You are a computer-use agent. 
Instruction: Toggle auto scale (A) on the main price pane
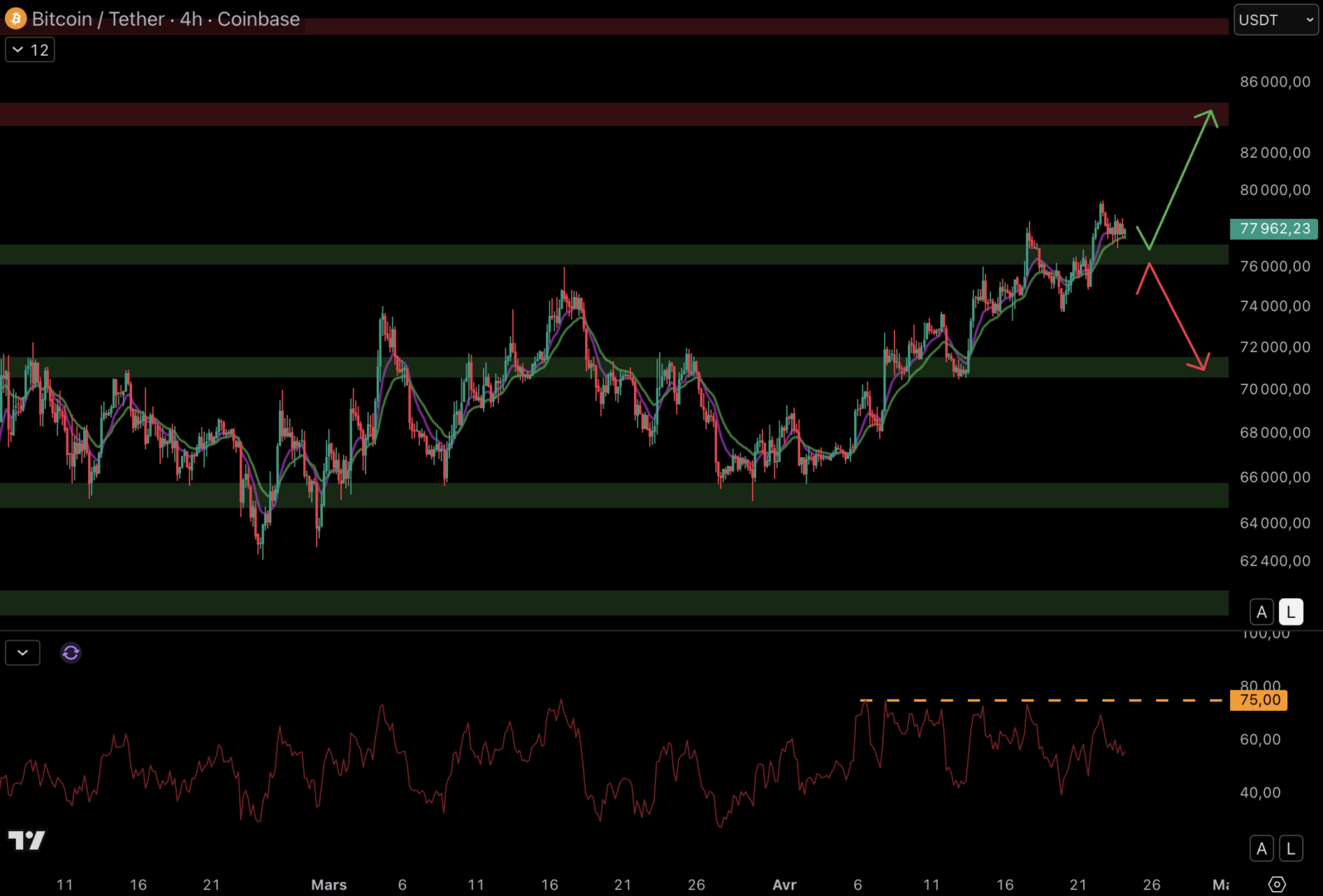click(1262, 612)
